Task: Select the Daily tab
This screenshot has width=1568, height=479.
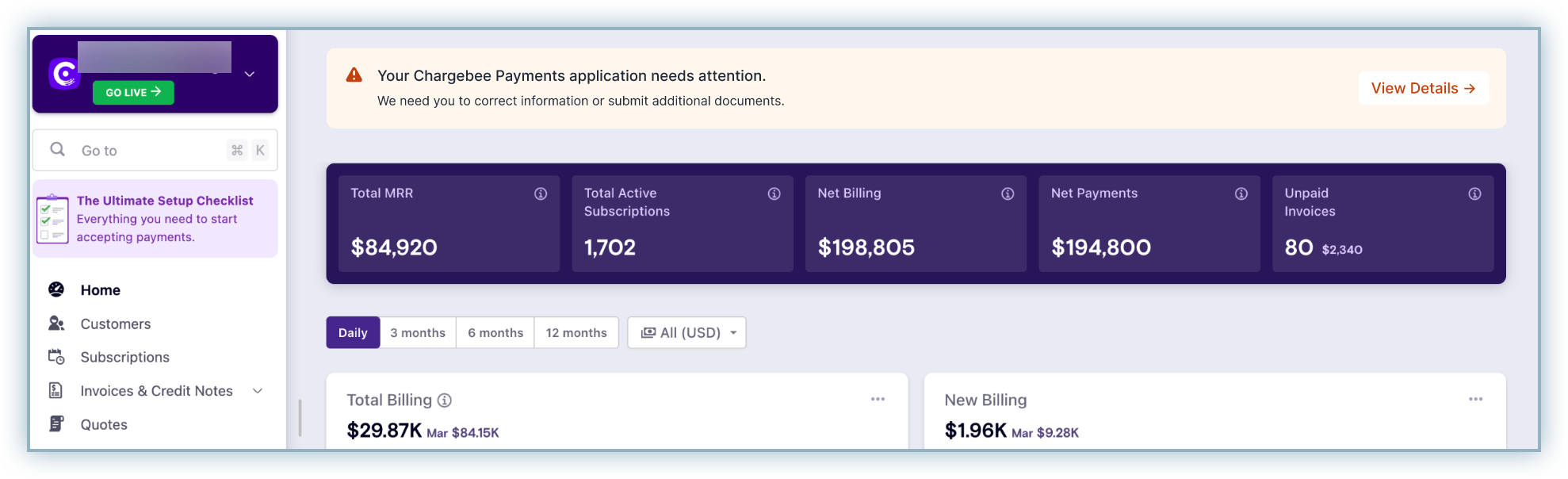Action: point(353,333)
